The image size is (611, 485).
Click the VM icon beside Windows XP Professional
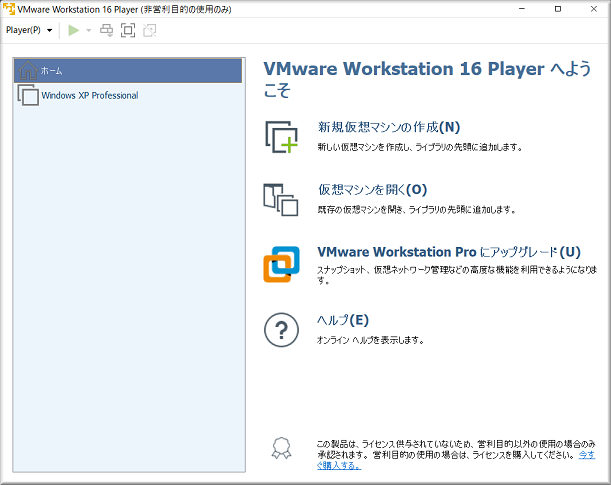tap(28, 95)
